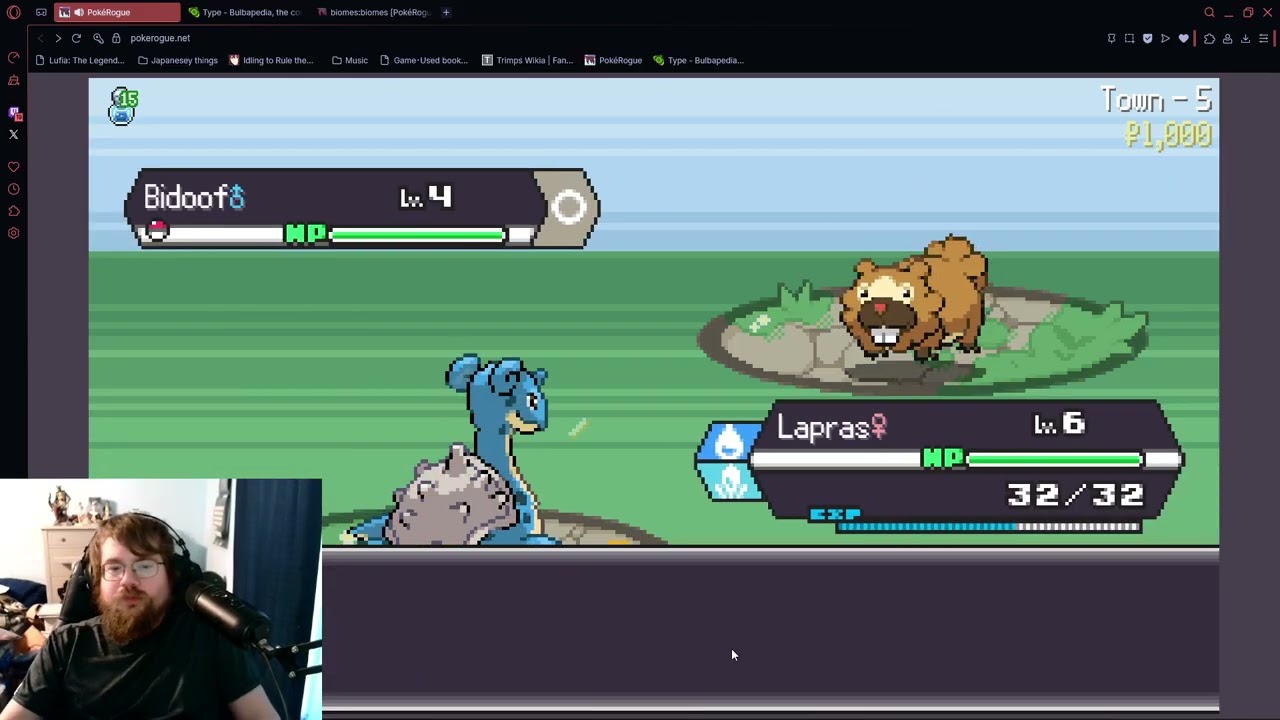Open Type - Bulbapedia bookmark in bar
The image size is (1280, 720).
[698, 60]
